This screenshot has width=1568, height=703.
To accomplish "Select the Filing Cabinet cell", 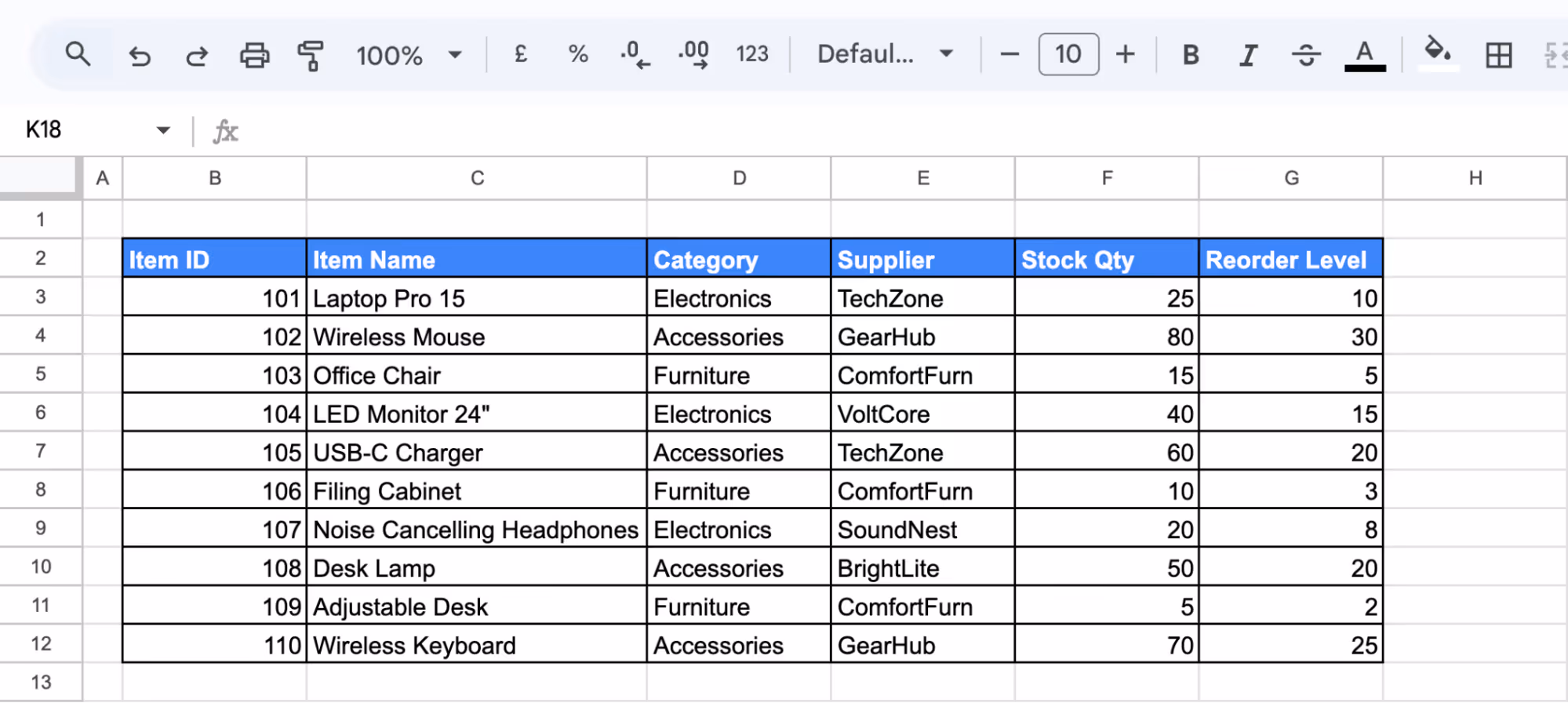I will tap(477, 490).
